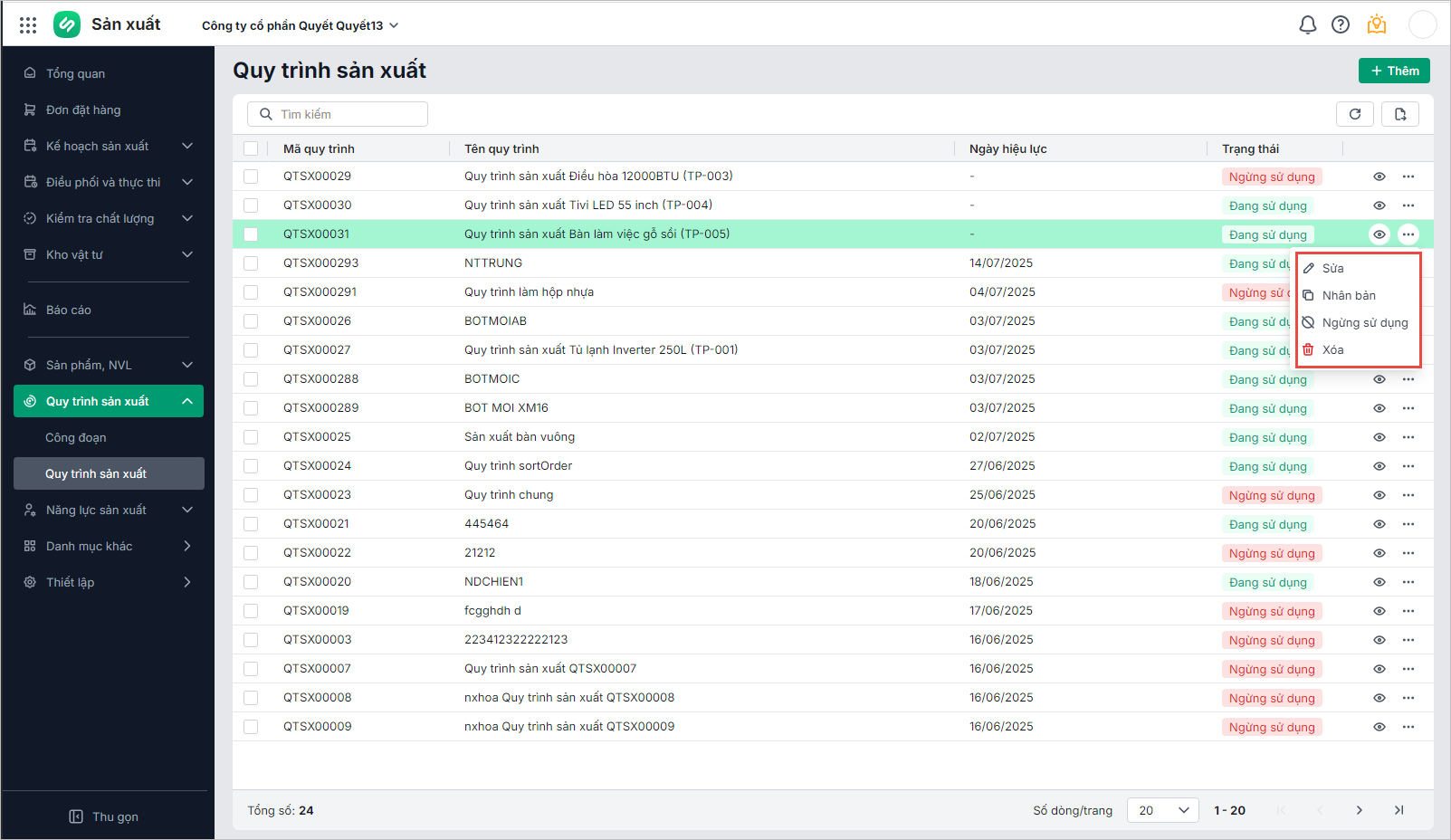Click the help question mark icon

pyautogui.click(x=1341, y=25)
